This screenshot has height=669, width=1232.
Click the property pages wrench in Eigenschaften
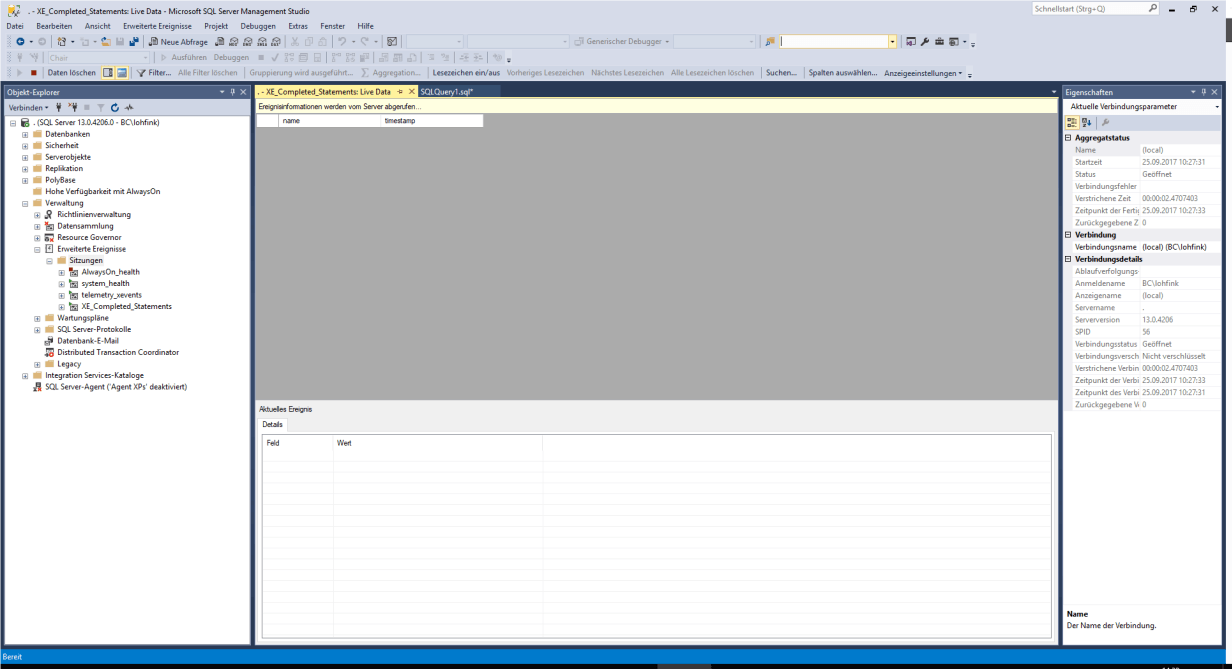pos(1106,122)
